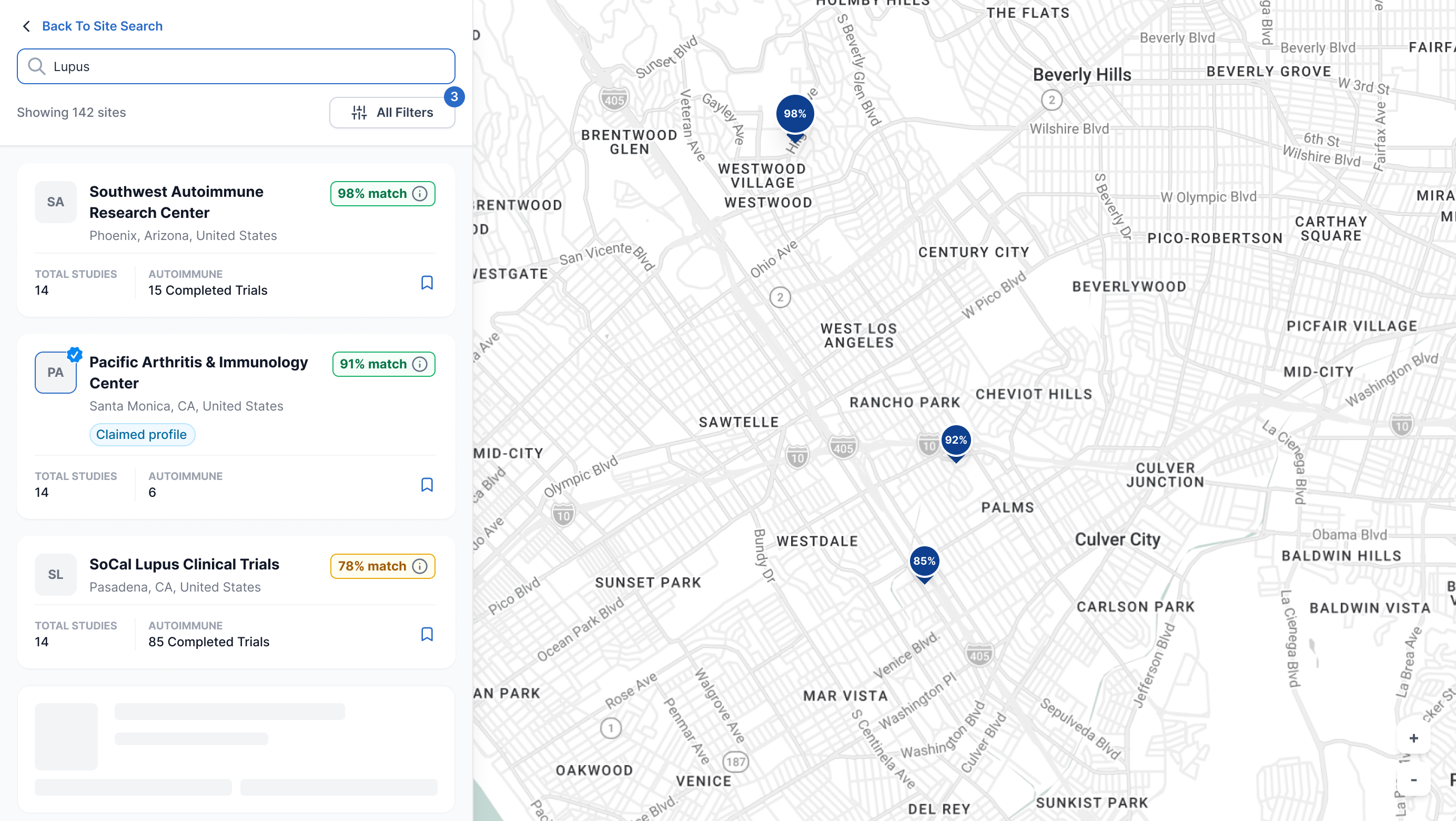This screenshot has width=1456, height=821.
Task: Click 'Phoenix, Arizona, United States' location
Action: click(x=183, y=236)
